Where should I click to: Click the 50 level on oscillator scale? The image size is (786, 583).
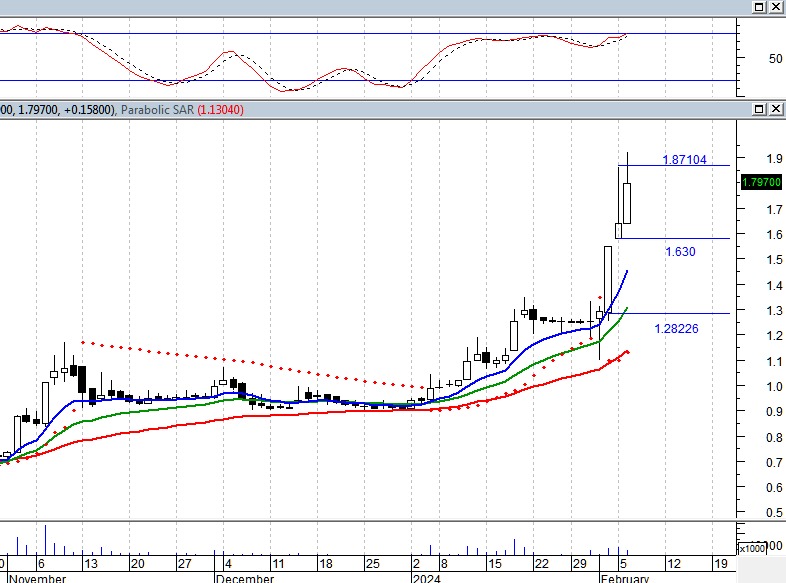tap(747, 59)
